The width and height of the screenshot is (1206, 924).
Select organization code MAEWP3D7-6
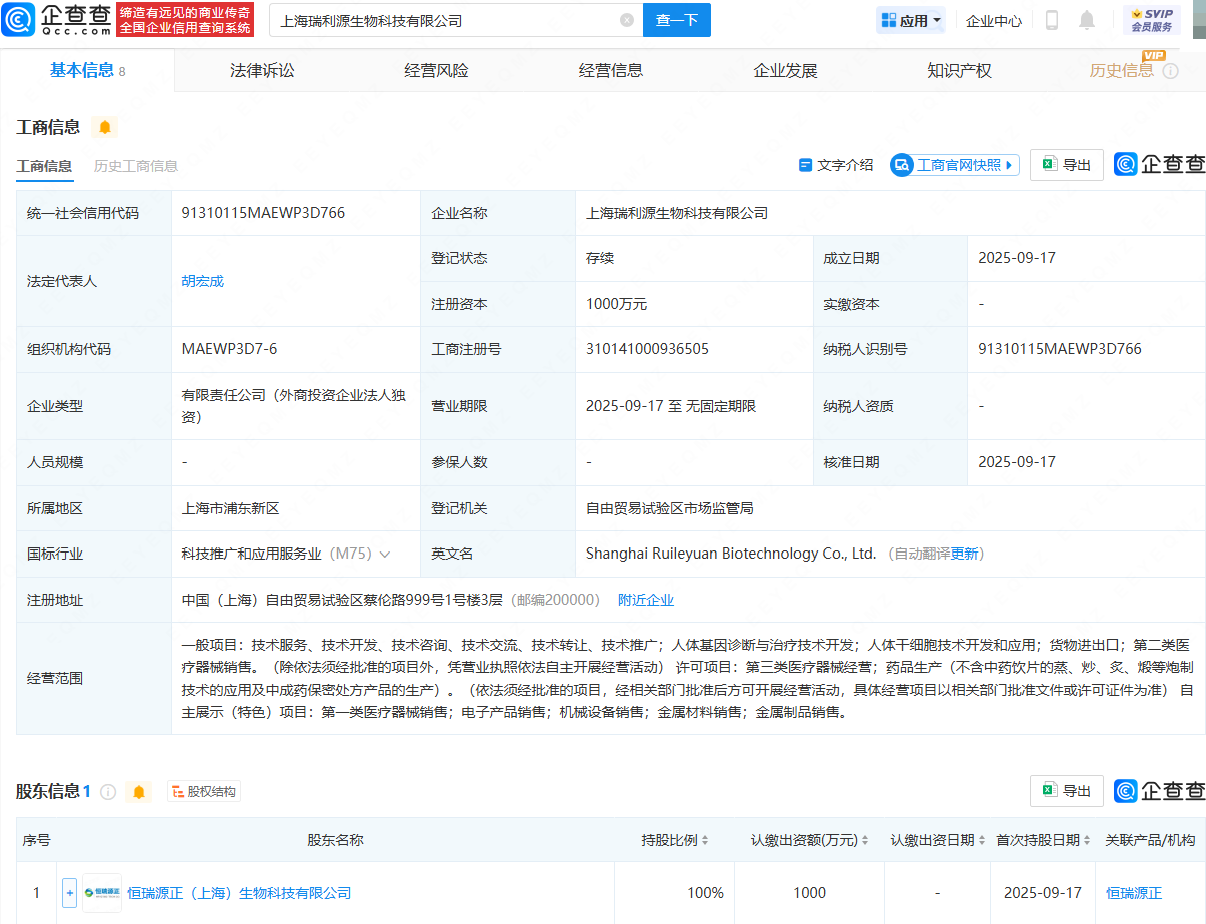pyautogui.click(x=230, y=349)
